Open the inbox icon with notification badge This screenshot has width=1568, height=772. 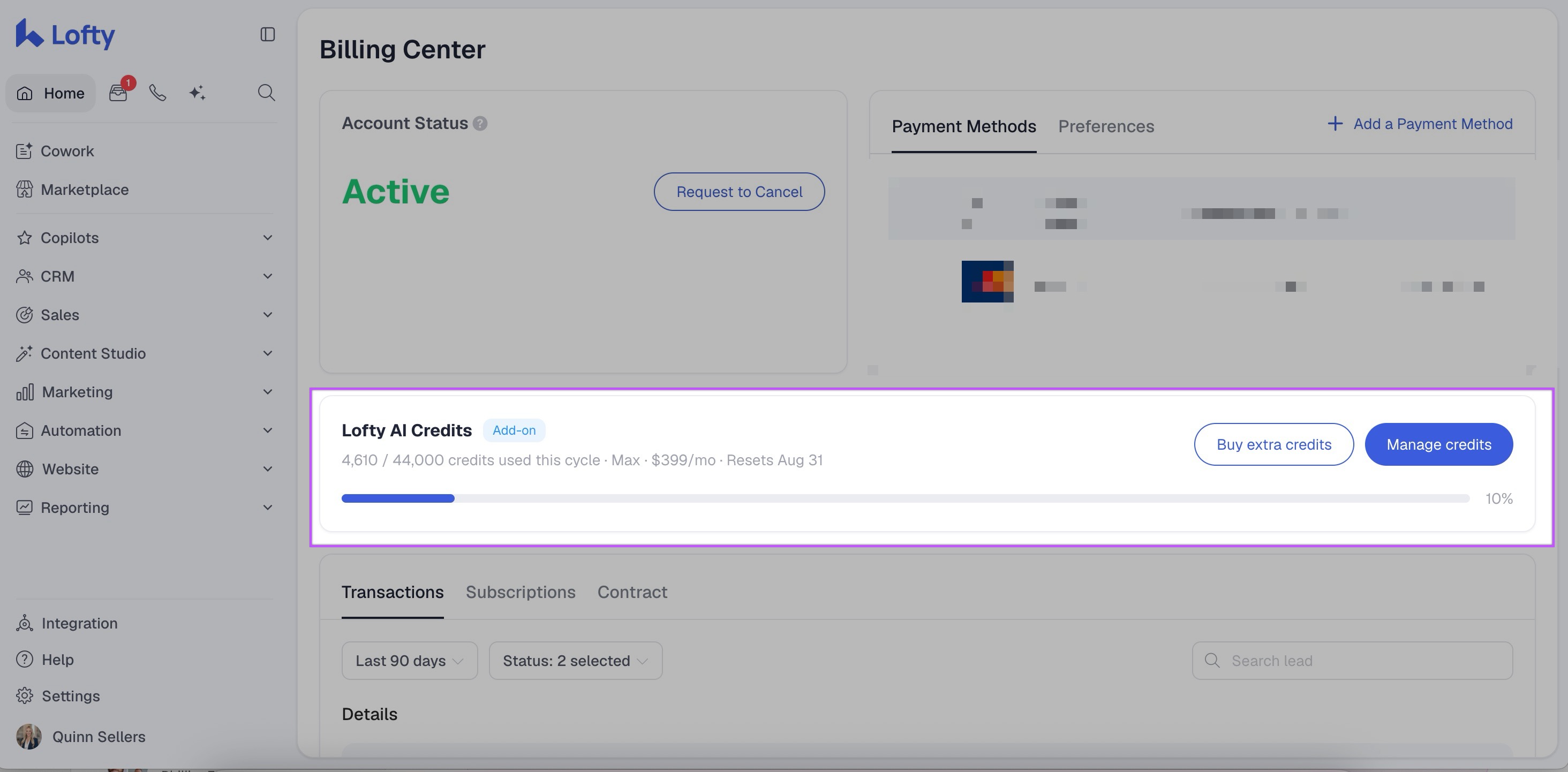[119, 93]
